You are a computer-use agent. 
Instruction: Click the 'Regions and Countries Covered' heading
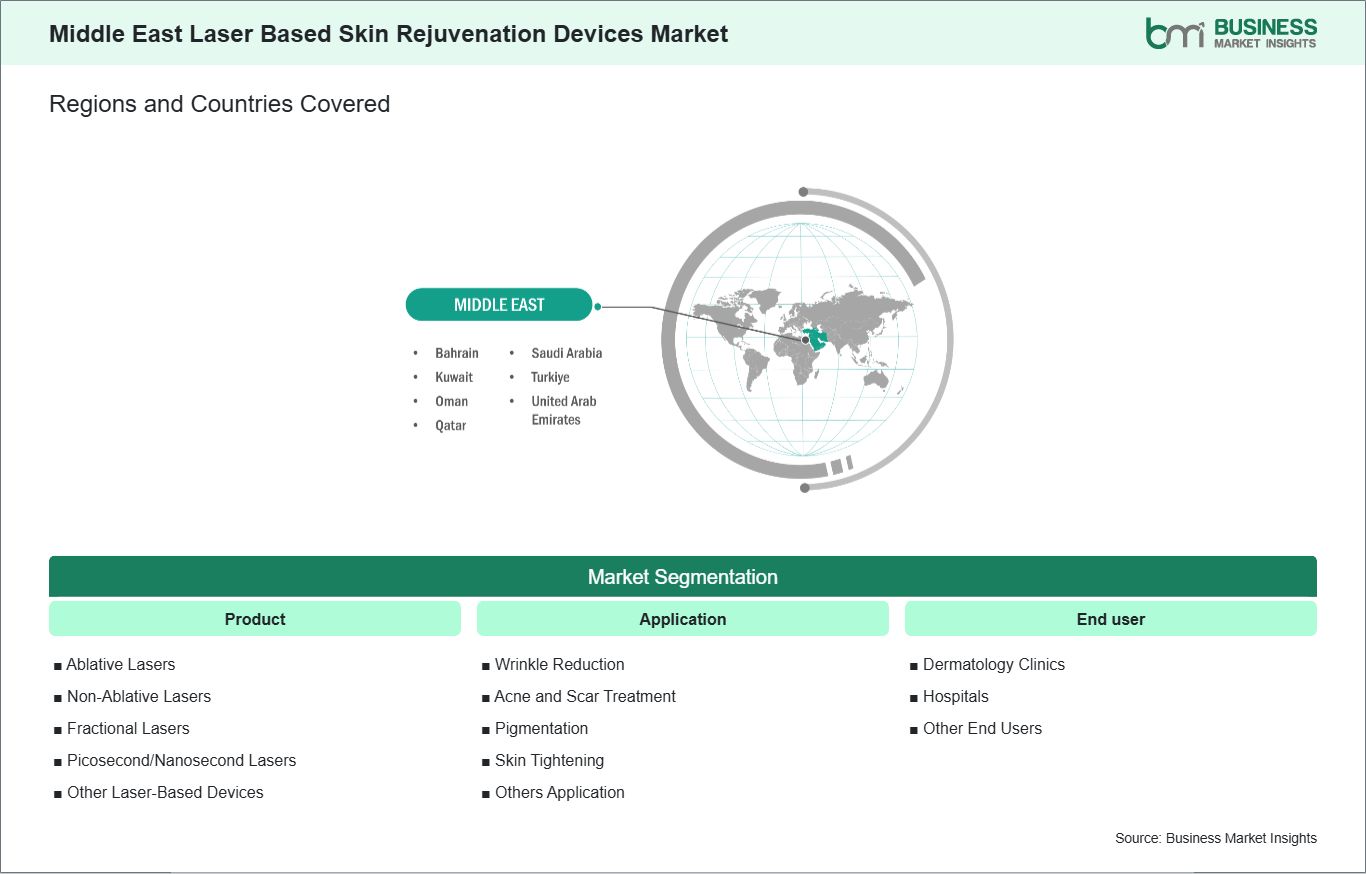(219, 104)
